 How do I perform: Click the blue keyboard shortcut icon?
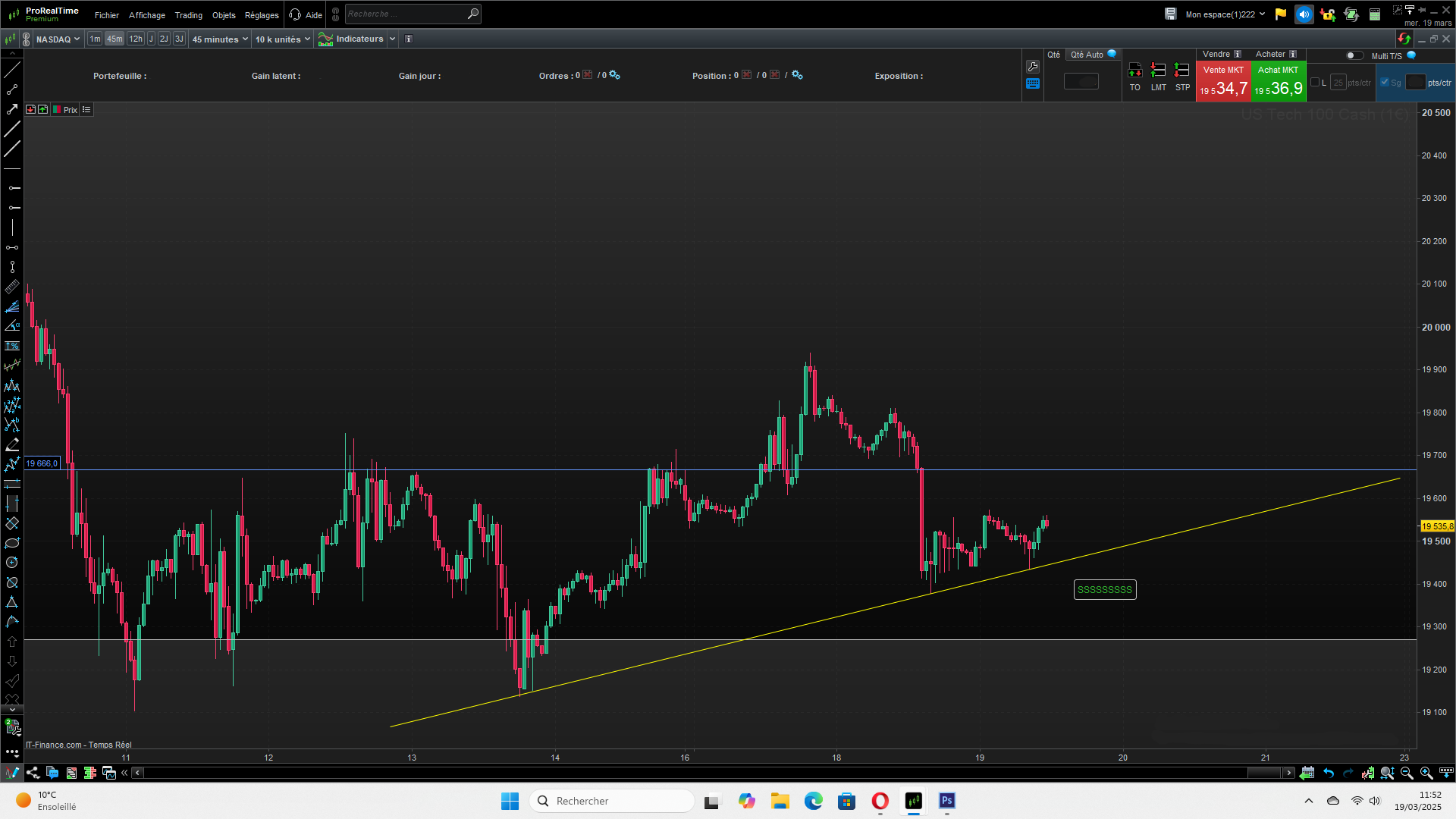(1032, 84)
